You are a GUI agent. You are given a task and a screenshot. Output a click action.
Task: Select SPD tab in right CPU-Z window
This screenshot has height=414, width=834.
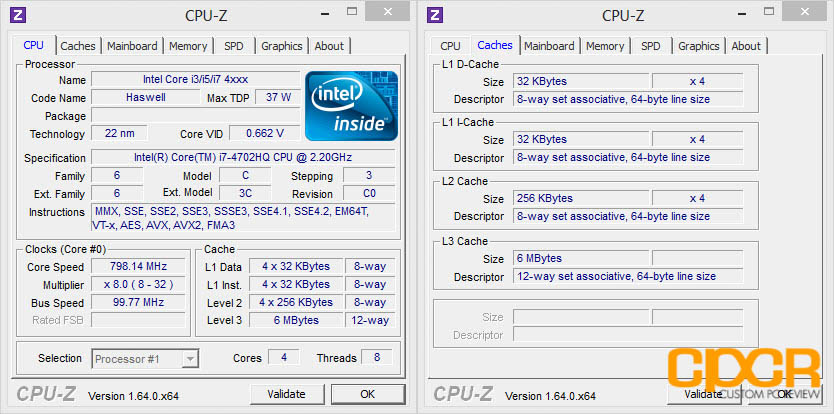[x=650, y=46]
